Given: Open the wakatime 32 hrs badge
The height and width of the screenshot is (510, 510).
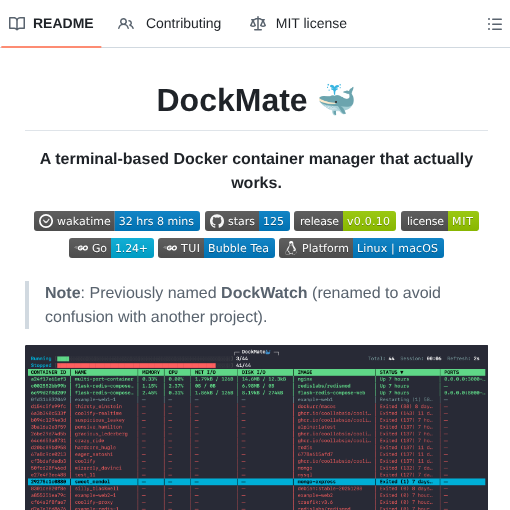Looking at the screenshot, I should (117, 221).
